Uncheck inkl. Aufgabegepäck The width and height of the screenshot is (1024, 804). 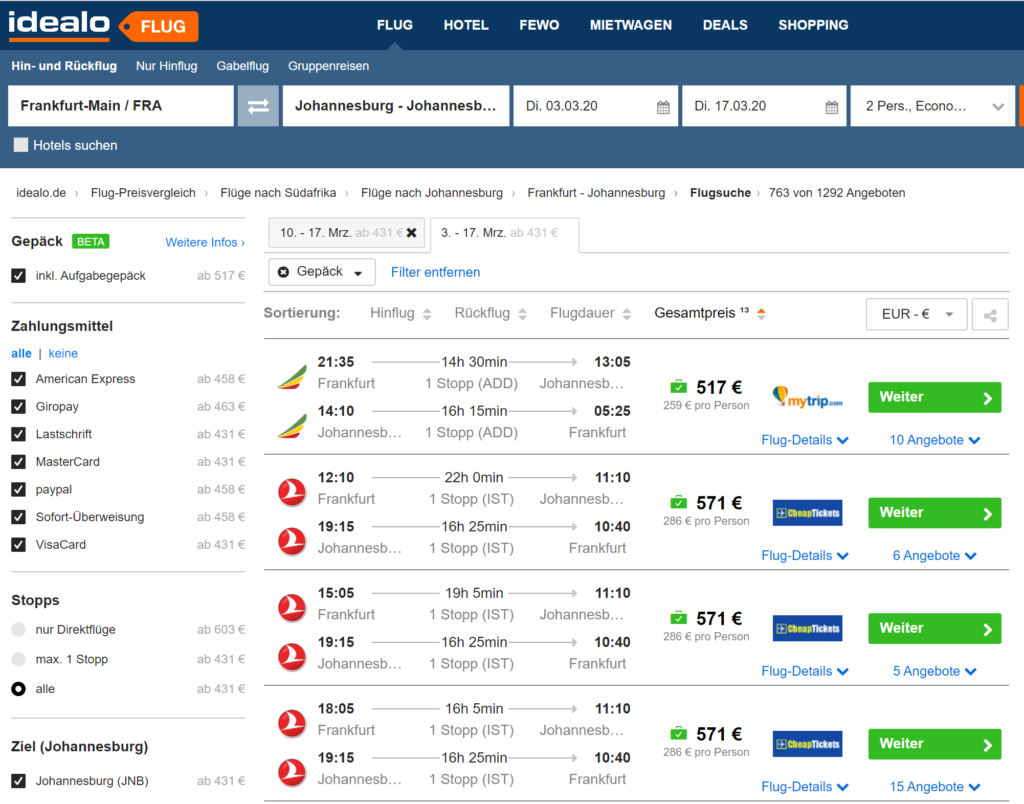[18, 276]
